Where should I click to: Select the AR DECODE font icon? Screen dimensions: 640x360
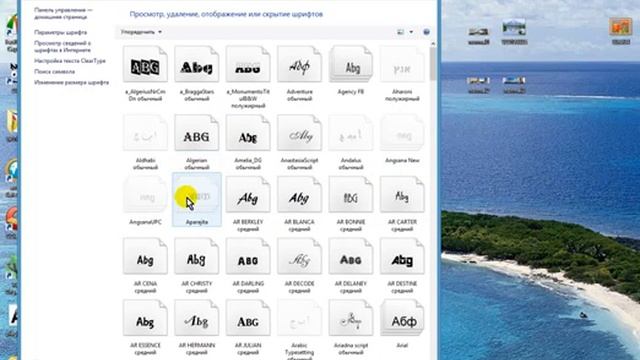tap(300, 256)
